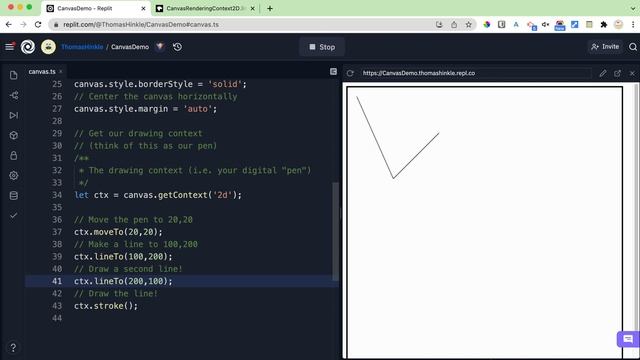Open the Database sidebar icon
This screenshot has height=360, width=640.
pyautogui.click(x=13, y=196)
